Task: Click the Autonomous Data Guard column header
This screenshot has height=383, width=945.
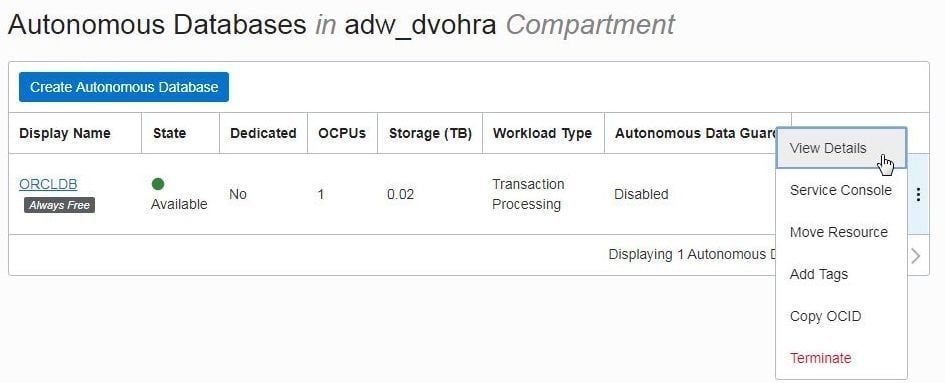Action: click(696, 133)
